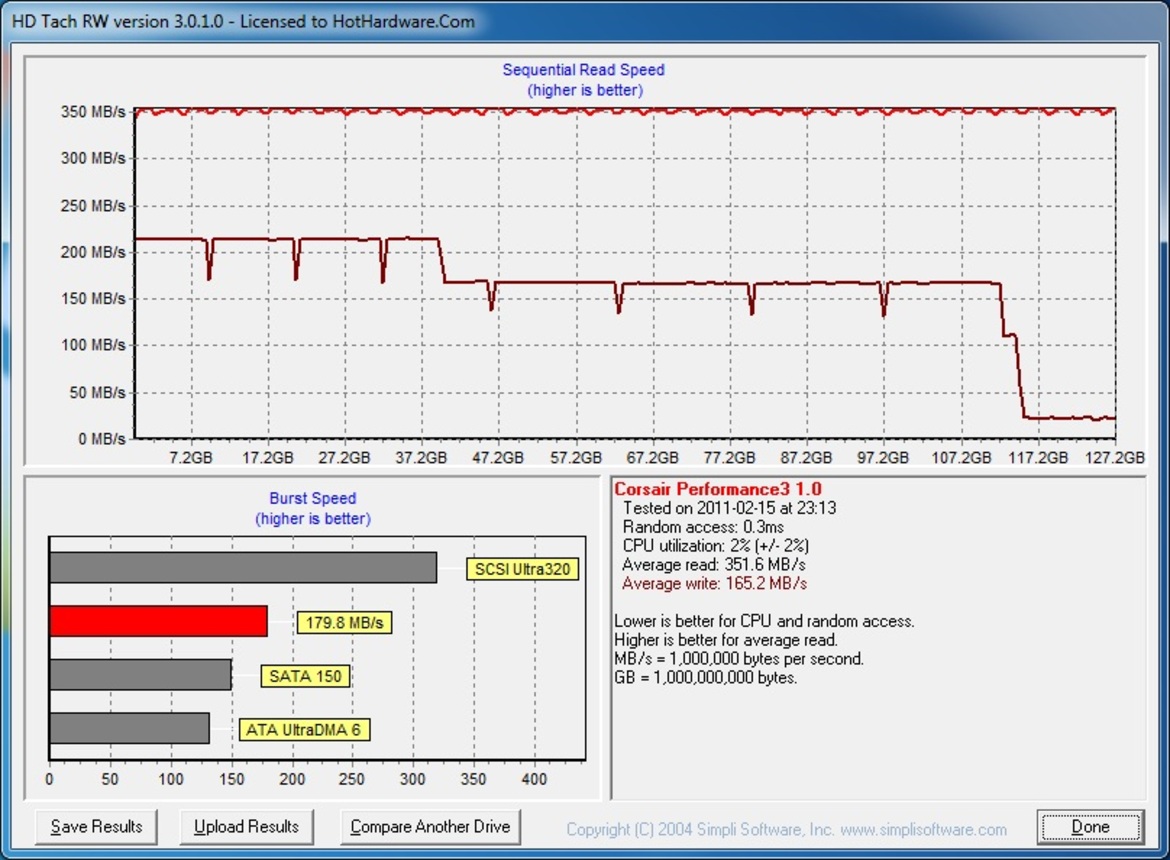Click CPU utilization: 2% text
The width and height of the screenshot is (1170, 860).
715,545
